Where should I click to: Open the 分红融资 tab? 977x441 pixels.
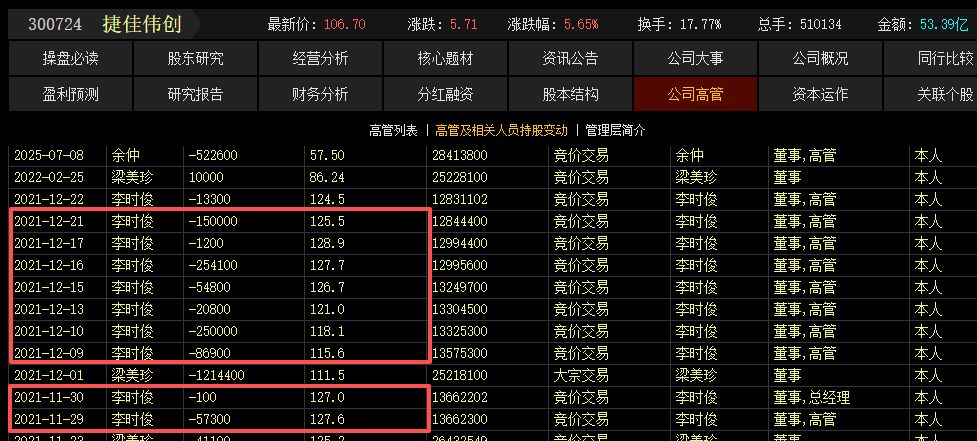(x=445, y=95)
